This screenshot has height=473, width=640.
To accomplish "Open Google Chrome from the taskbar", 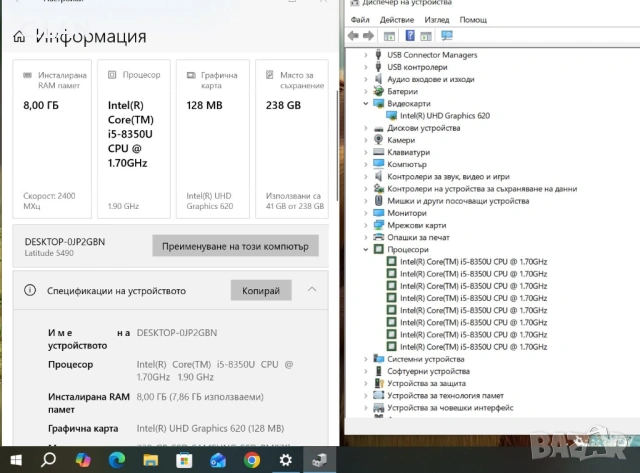I will tap(252, 460).
